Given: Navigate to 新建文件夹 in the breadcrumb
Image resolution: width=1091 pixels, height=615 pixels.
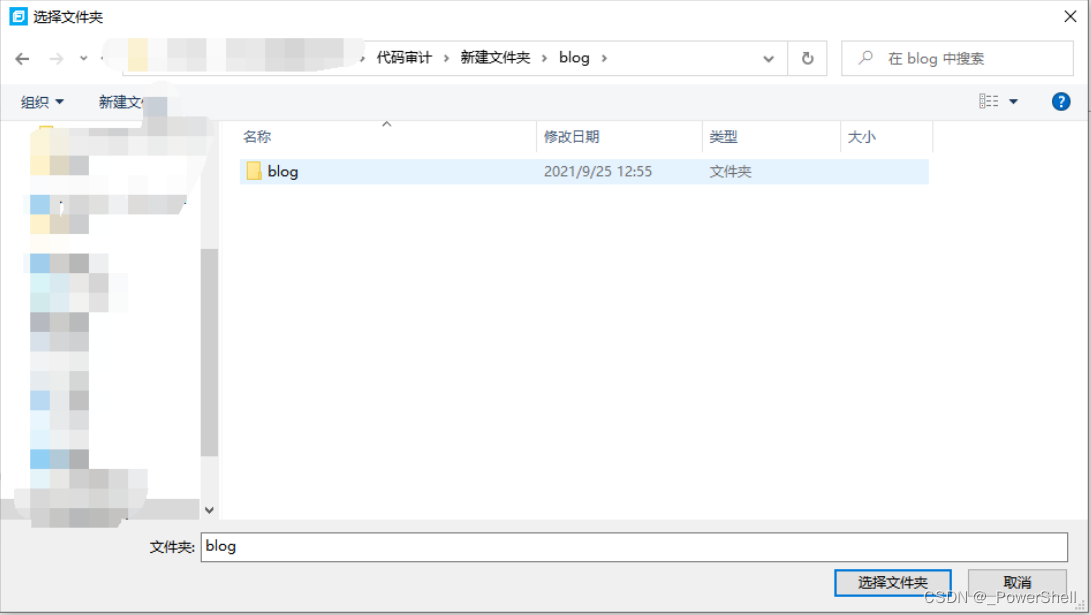Looking at the screenshot, I should click(495, 58).
